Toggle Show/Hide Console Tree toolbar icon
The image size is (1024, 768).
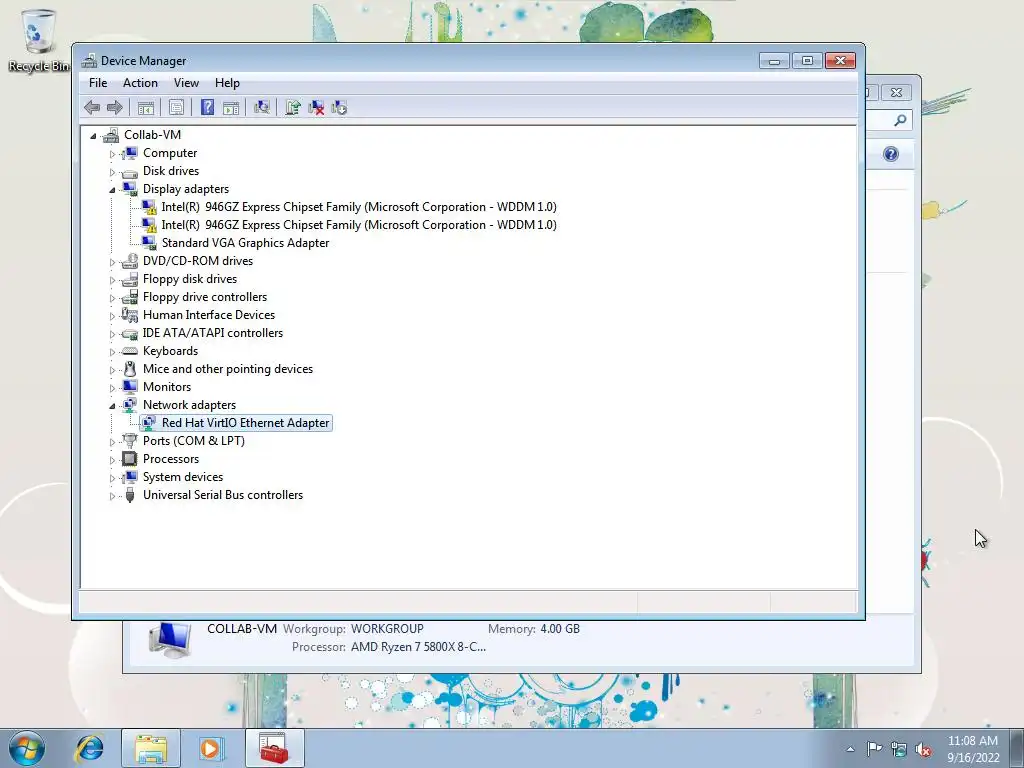pyautogui.click(x=146, y=107)
